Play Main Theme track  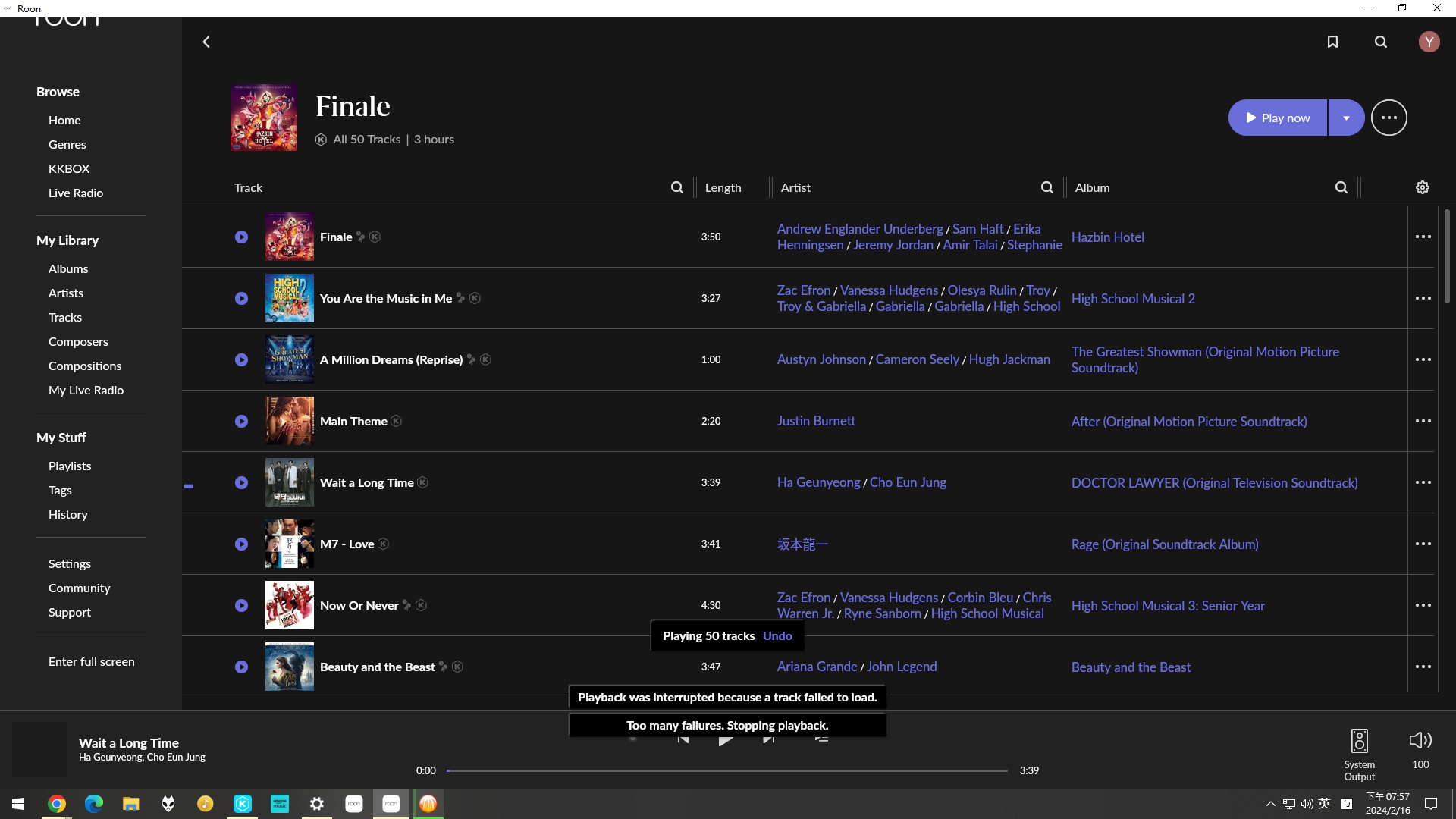point(241,421)
